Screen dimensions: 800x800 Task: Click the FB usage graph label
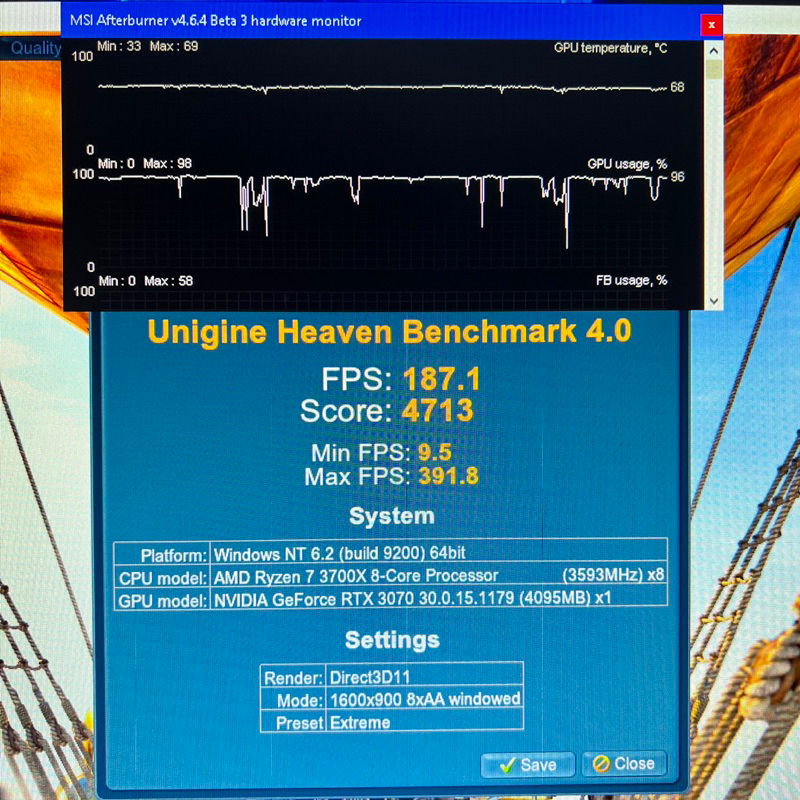tap(631, 281)
